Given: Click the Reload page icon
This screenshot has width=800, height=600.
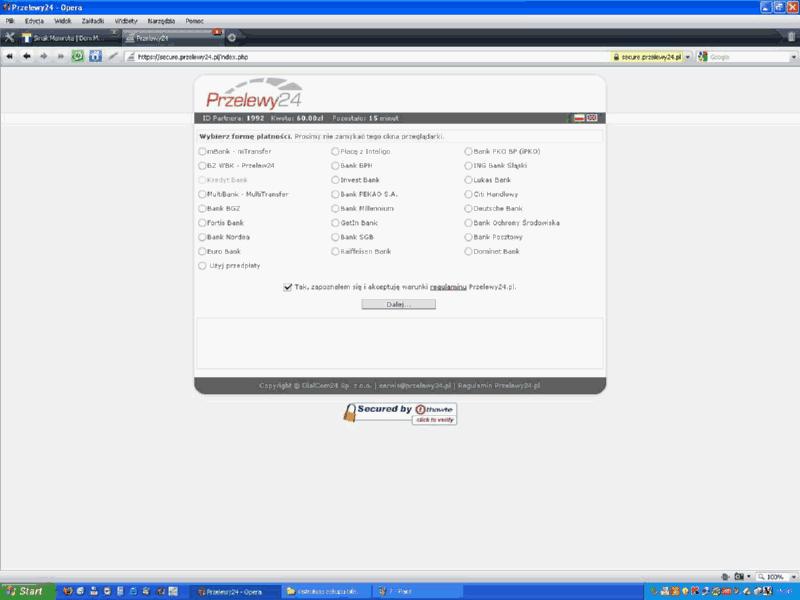Looking at the screenshot, I should point(77,57).
